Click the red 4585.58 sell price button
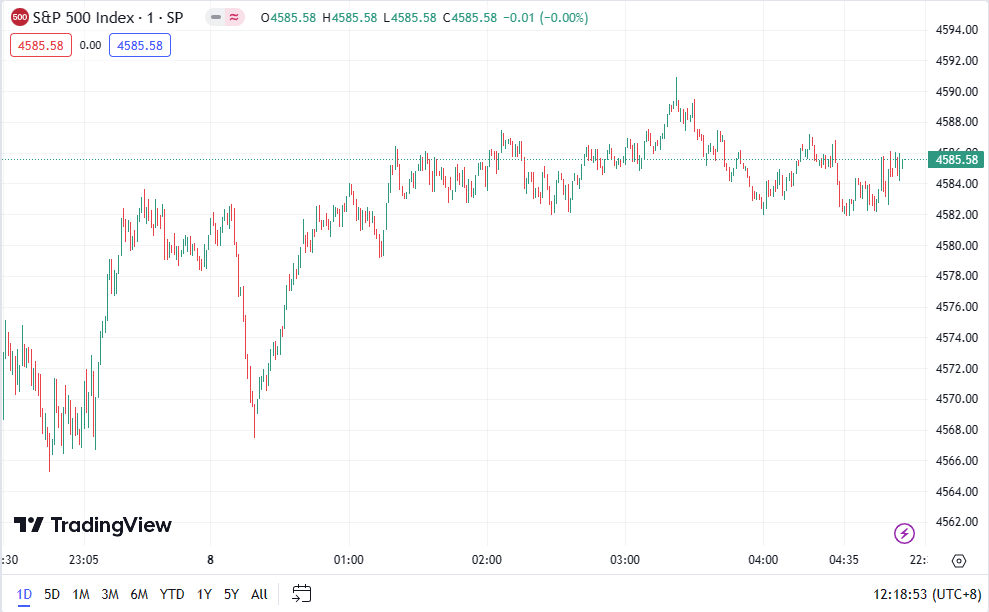This screenshot has width=989, height=612. [x=41, y=45]
